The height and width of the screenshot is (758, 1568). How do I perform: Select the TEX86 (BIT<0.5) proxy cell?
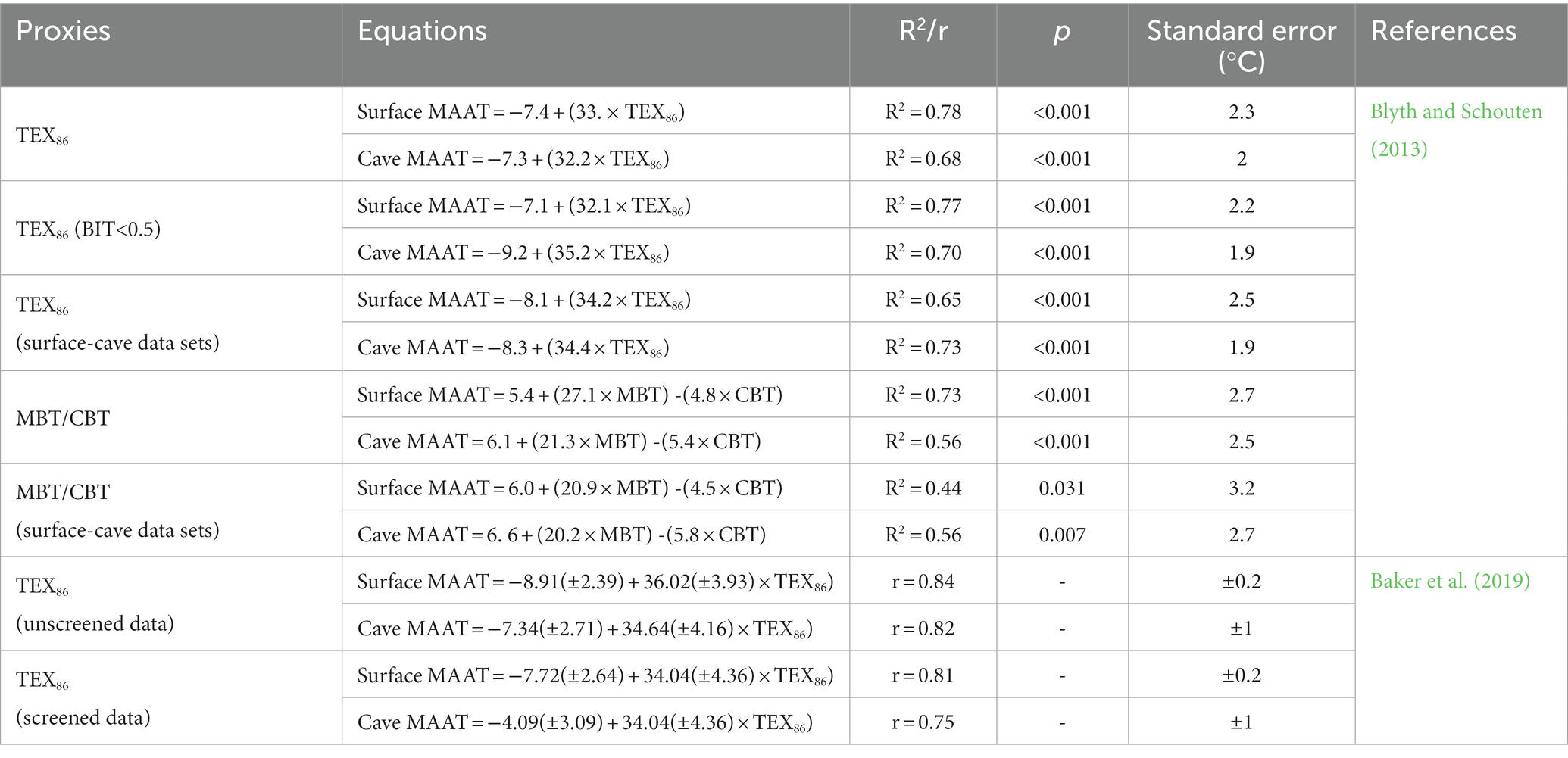coord(171,228)
